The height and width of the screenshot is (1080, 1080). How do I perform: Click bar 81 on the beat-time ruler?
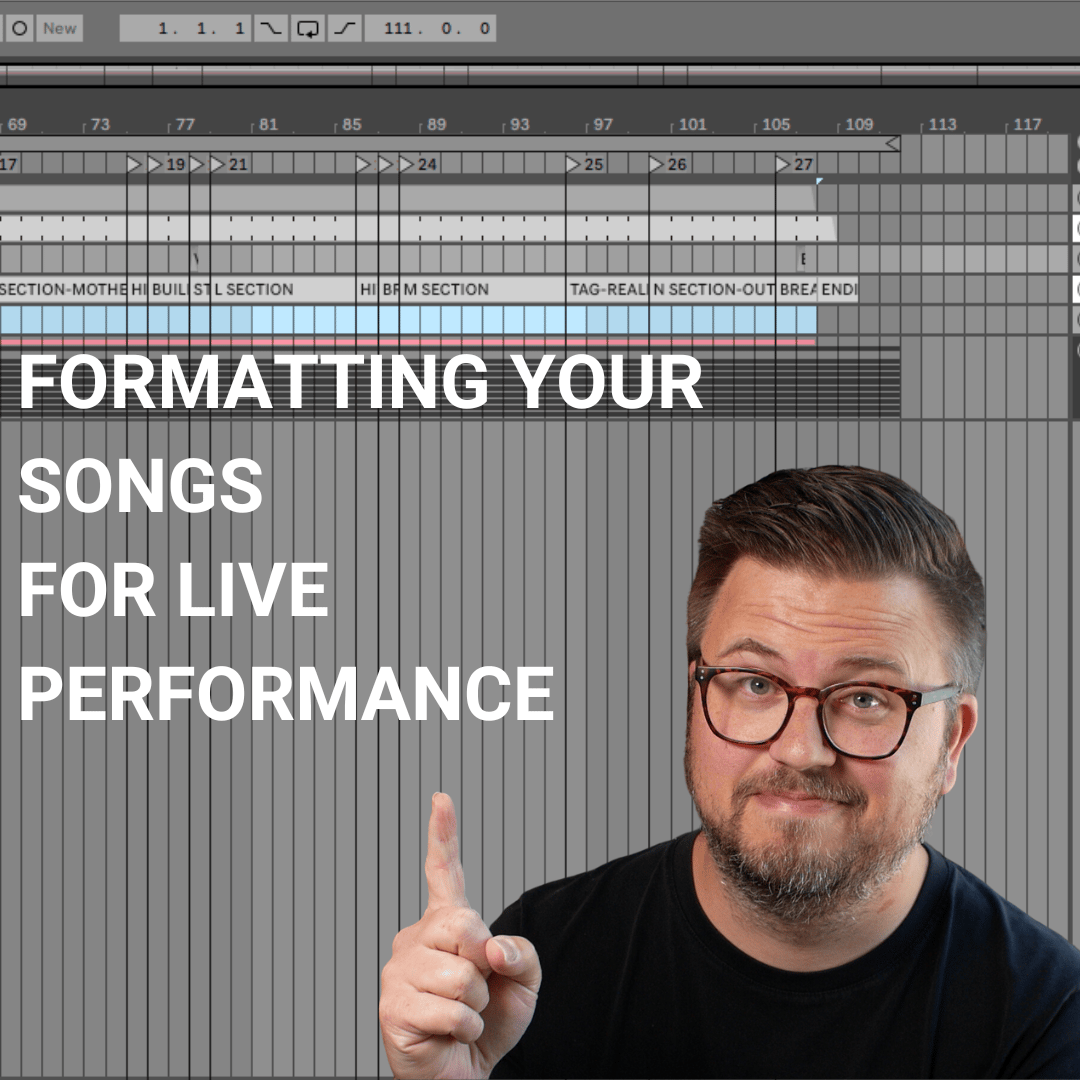pyautogui.click(x=268, y=125)
